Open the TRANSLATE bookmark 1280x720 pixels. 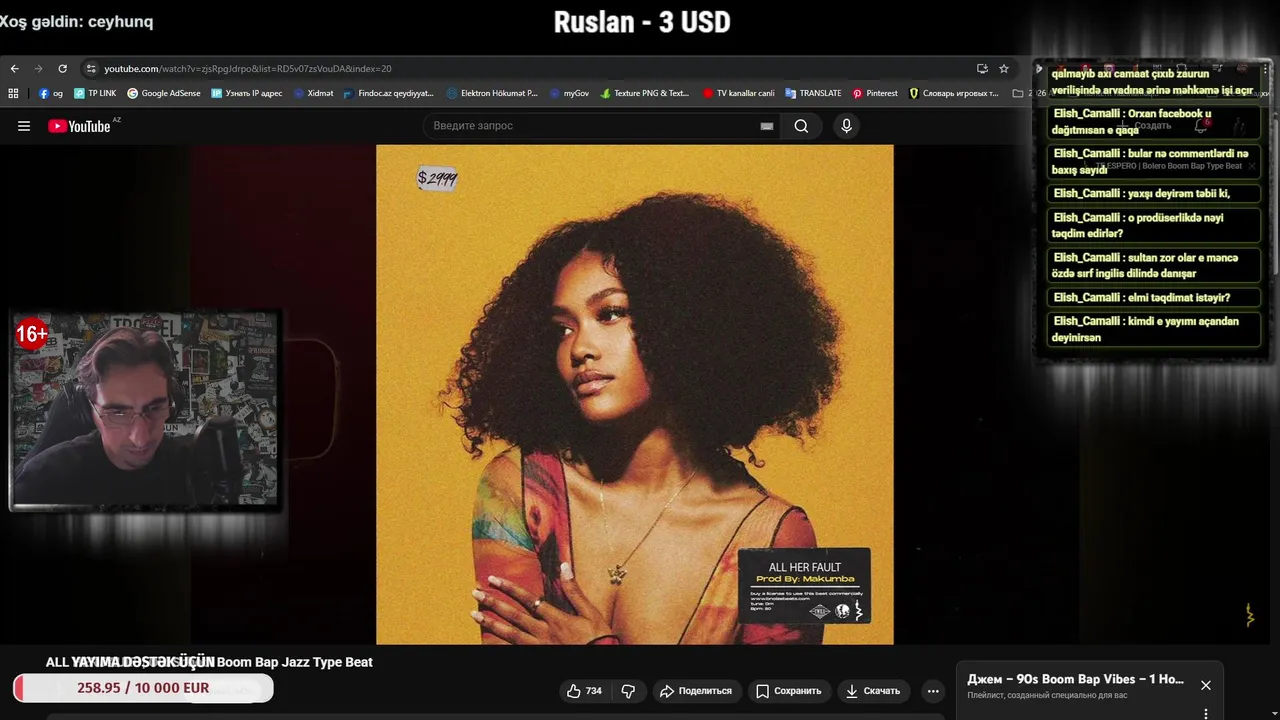tap(813, 93)
